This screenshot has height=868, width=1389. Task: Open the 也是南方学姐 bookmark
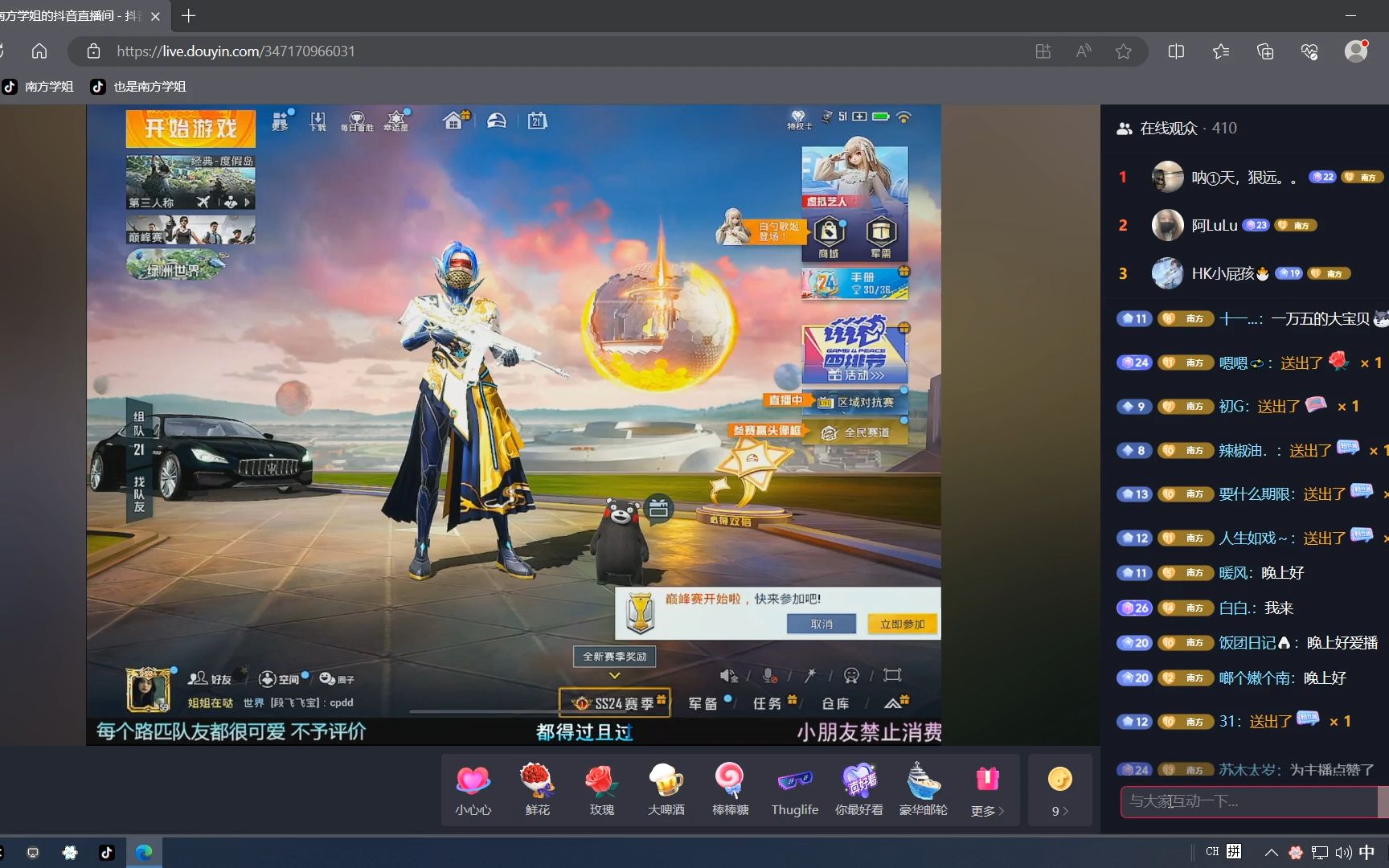coord(138,86)
